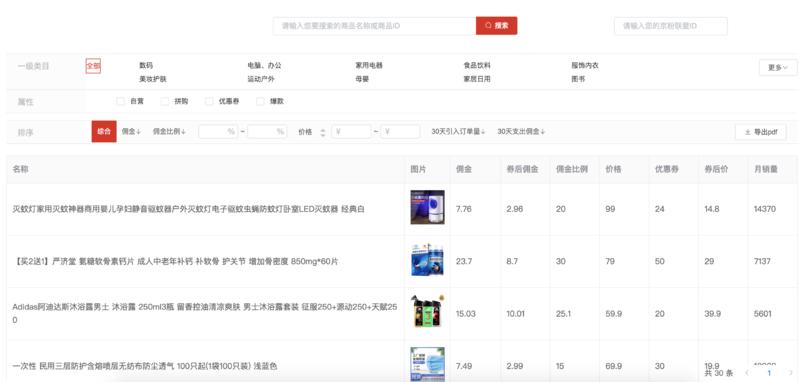
Task: Click the commission value 23.7
Action: 464,261
